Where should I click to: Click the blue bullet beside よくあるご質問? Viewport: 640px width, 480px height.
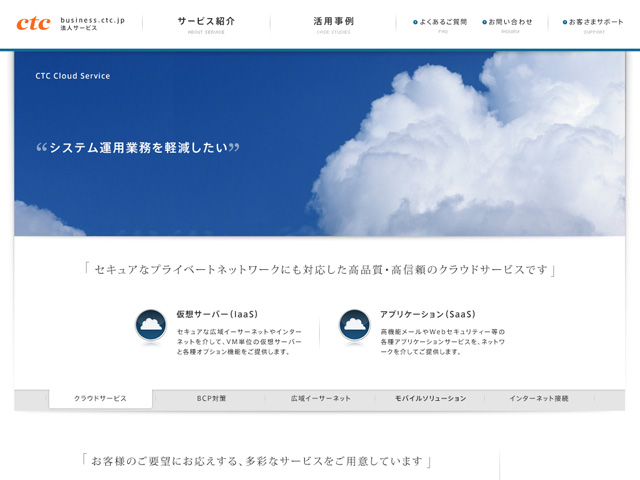click(x=415, y=22)
